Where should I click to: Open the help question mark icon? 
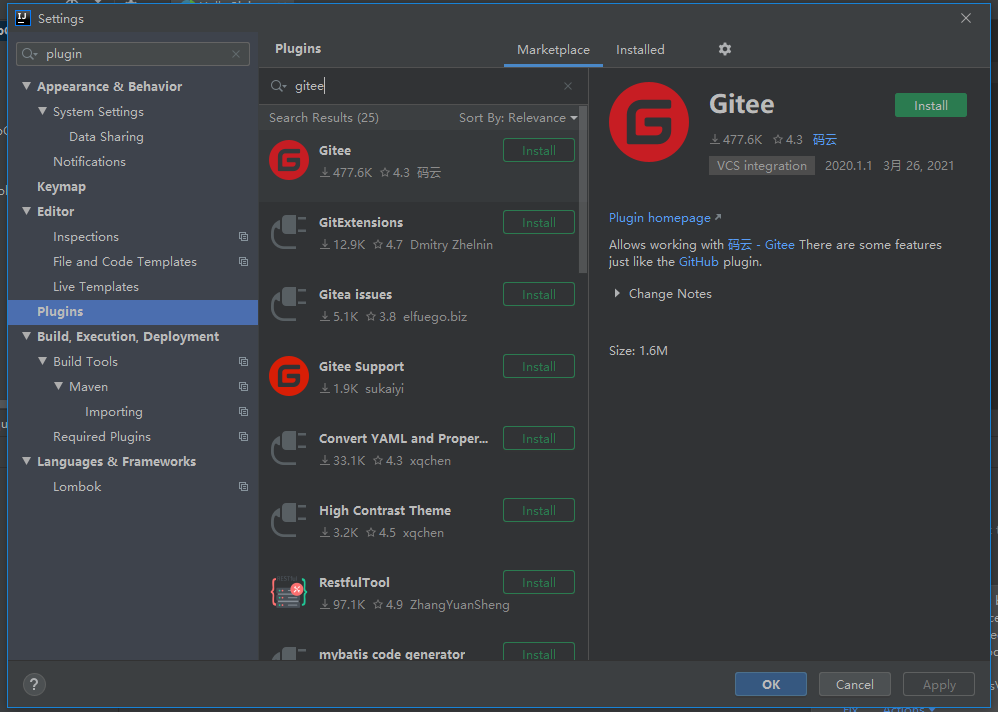(34, 685)
